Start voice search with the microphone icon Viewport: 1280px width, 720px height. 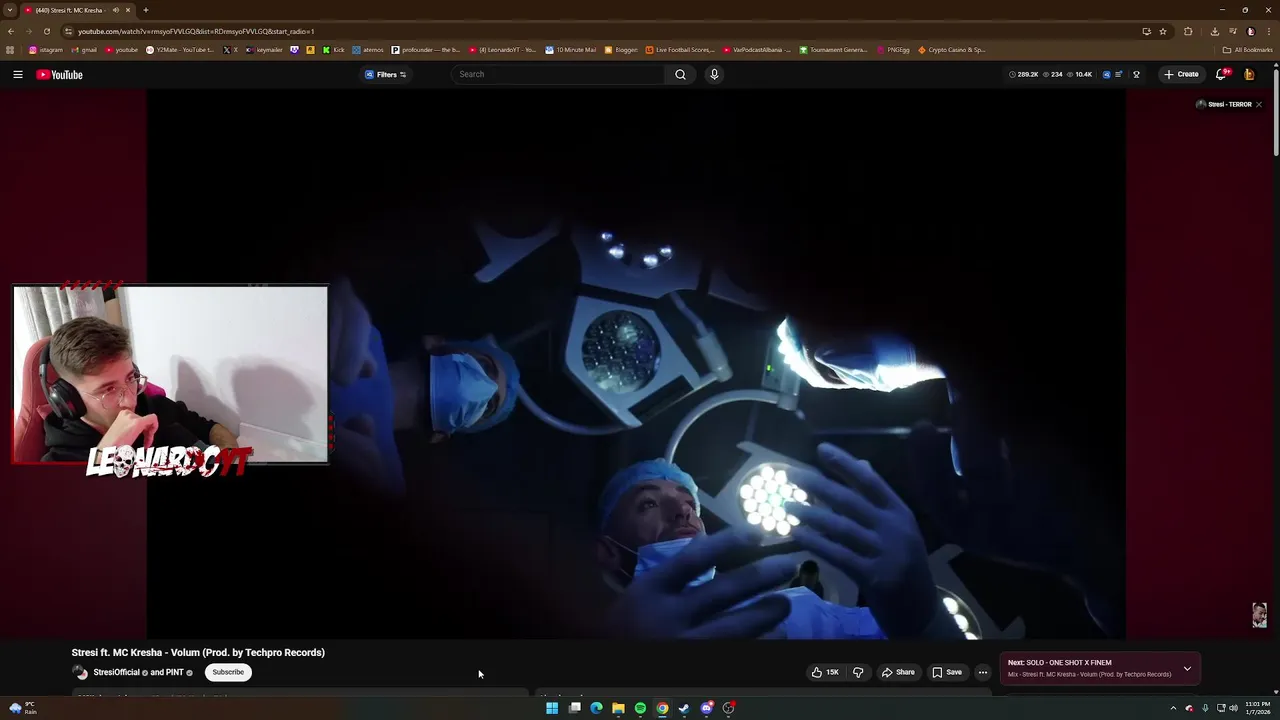click(714, 74)
